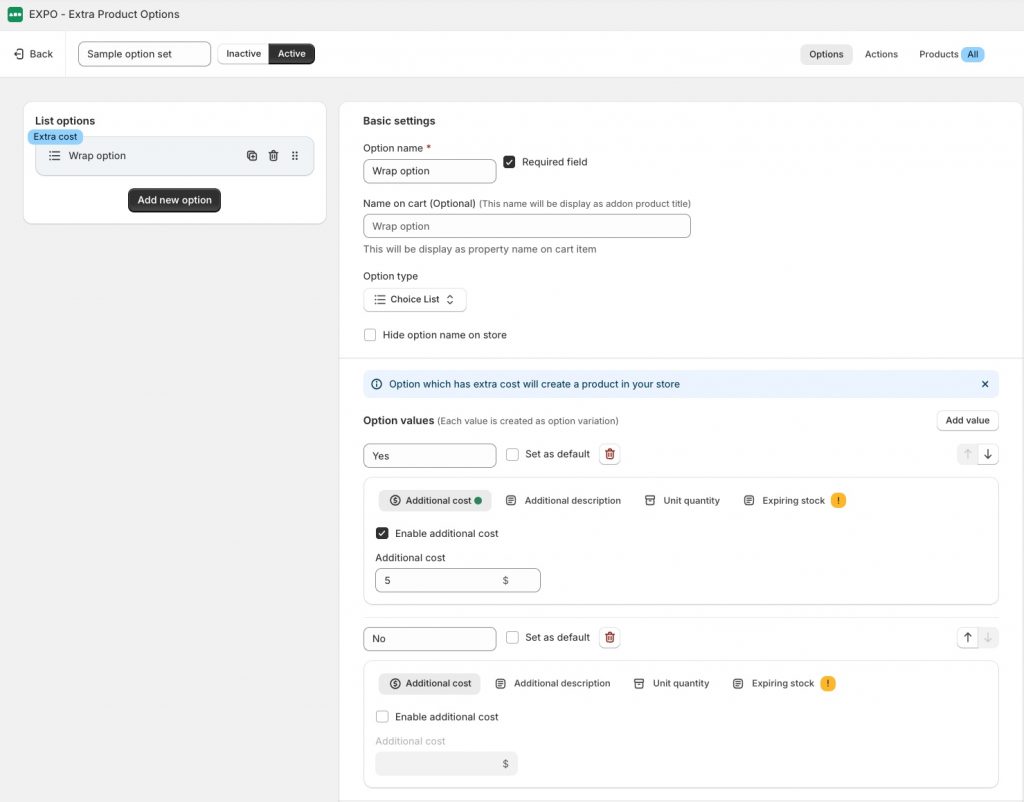The image size is (1024, 802).
Task: Dismiss the extra cost info banner
Action: point(985,384)
